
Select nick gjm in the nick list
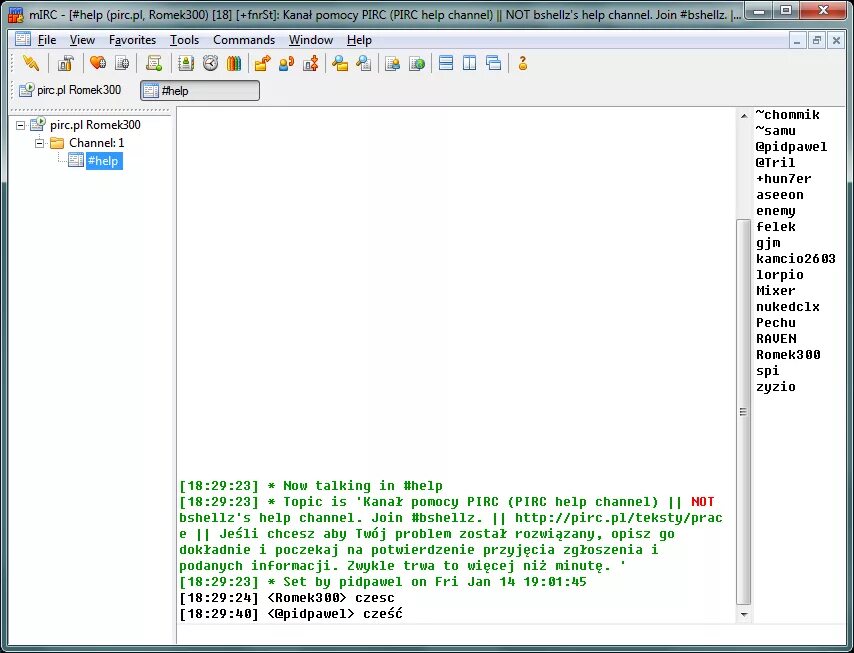pos(768,243)
